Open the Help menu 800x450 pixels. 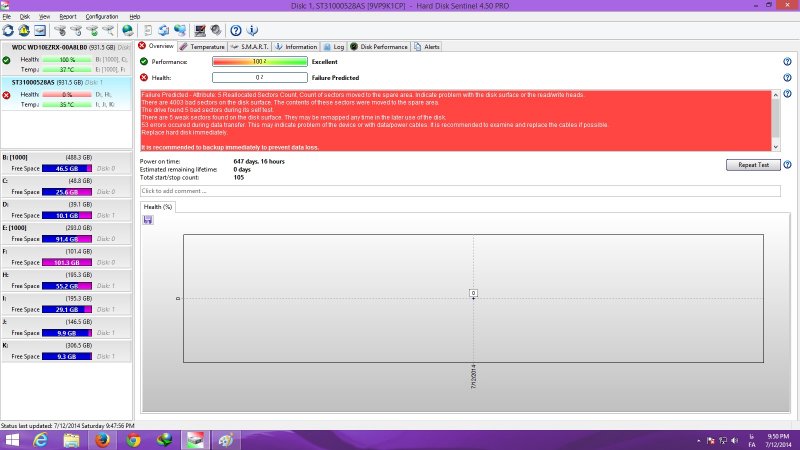pos(134,17)
